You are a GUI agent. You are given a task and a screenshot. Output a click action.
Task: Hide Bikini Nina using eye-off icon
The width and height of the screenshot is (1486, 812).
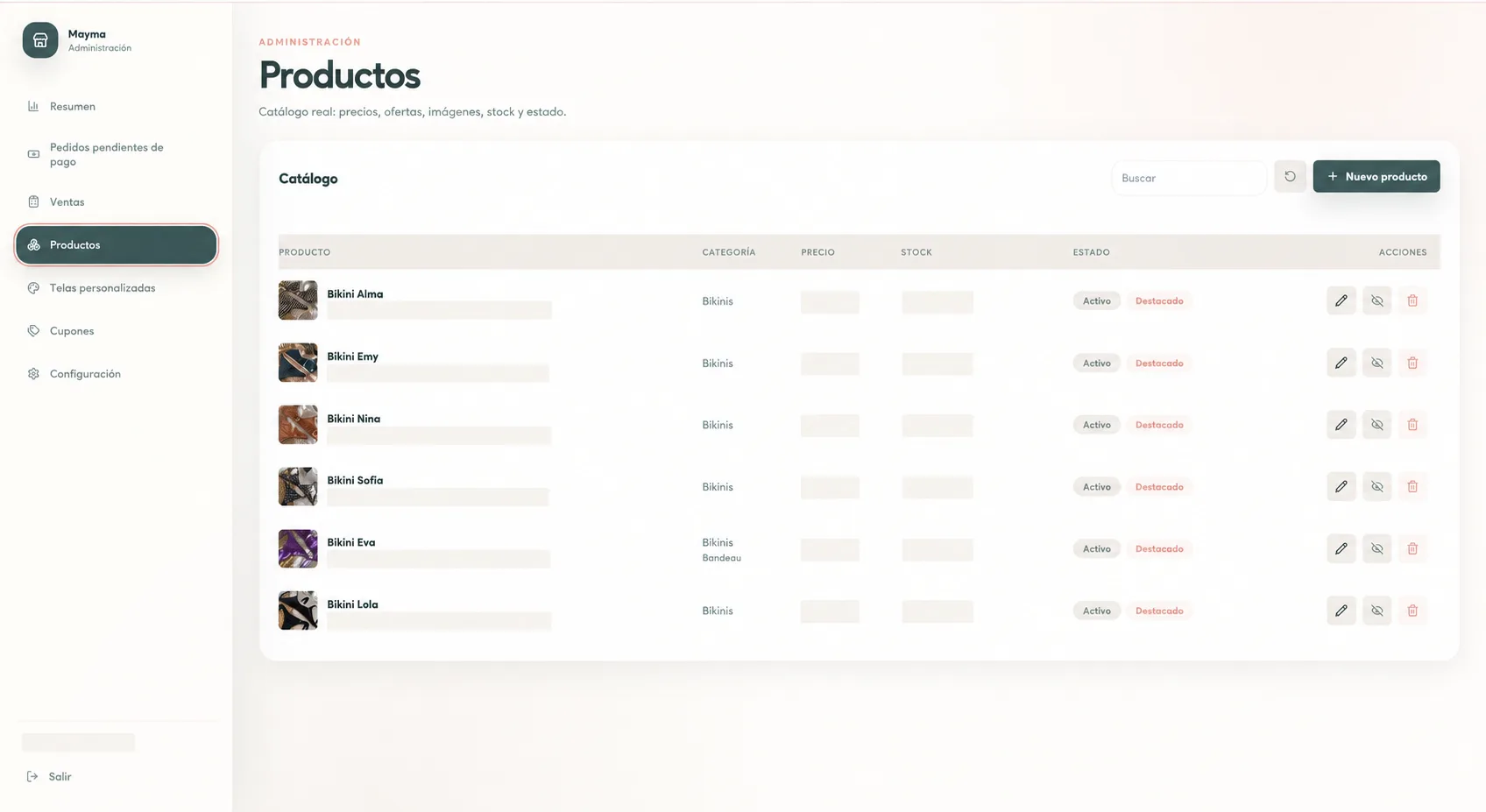(x=1377, y=425)
